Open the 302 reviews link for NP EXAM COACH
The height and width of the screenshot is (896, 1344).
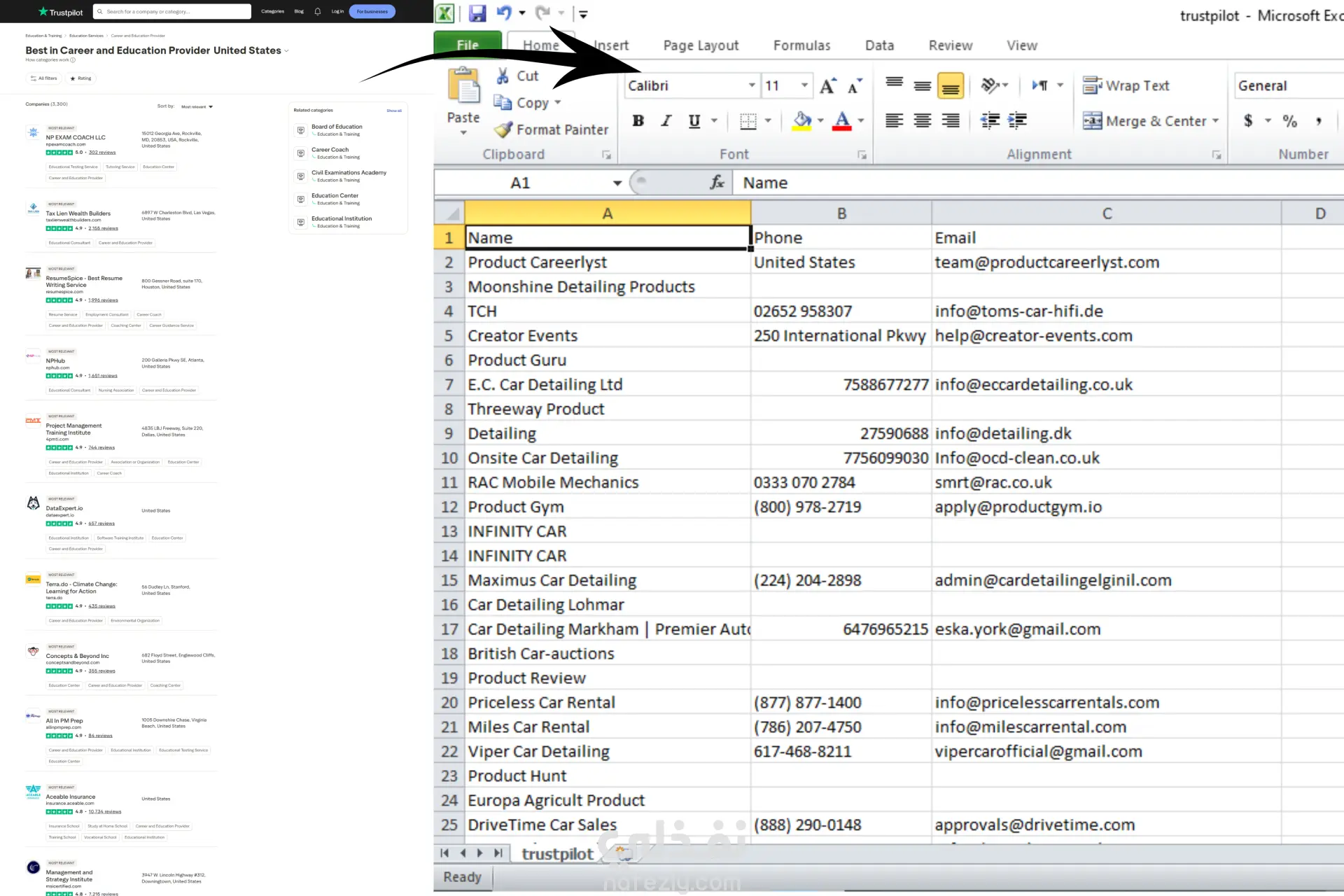(x=102, y=153)
